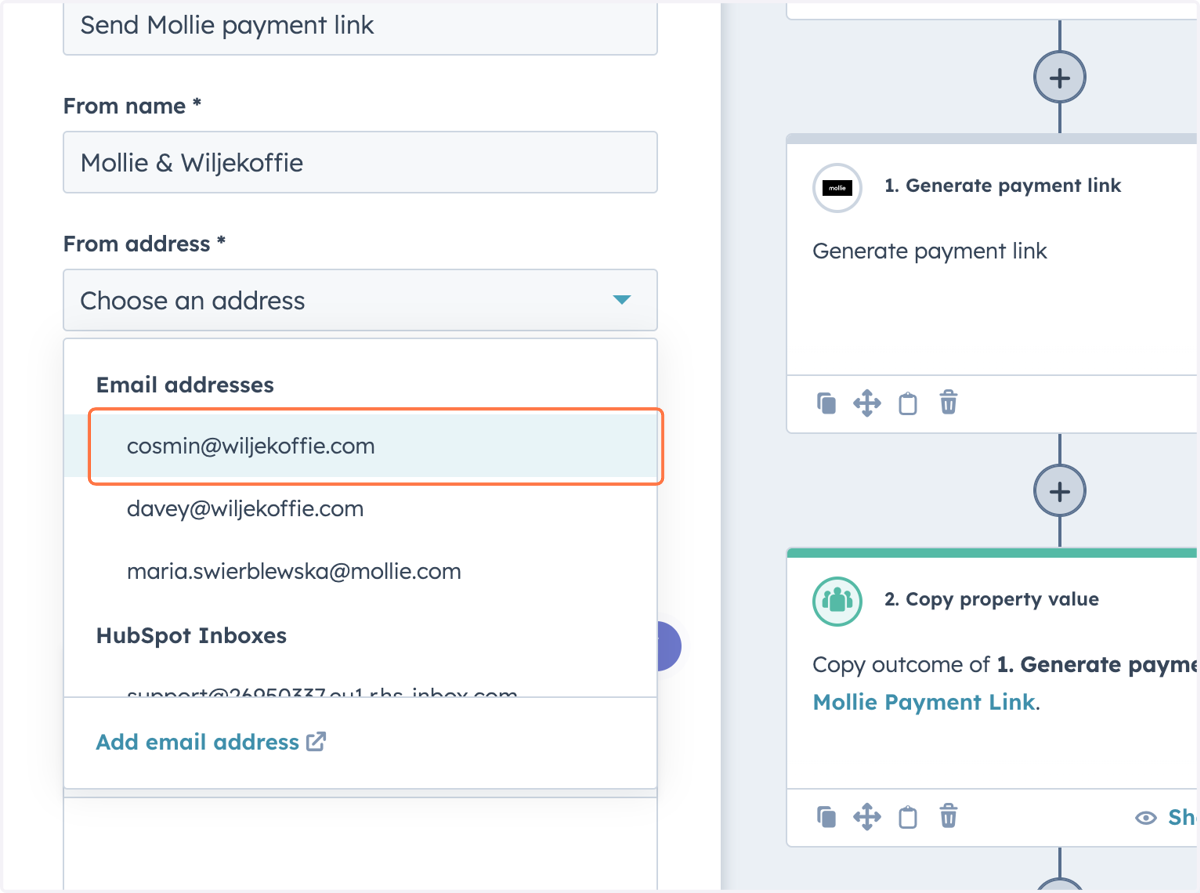Move the Copy property value action

[867, 817]
